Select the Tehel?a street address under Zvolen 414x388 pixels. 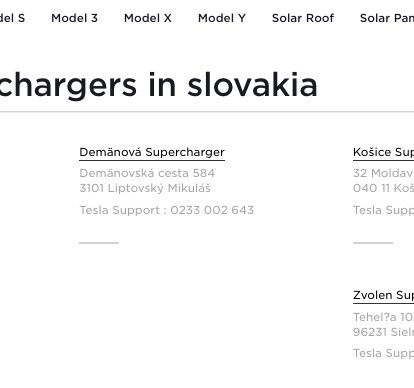pos(383,317)
